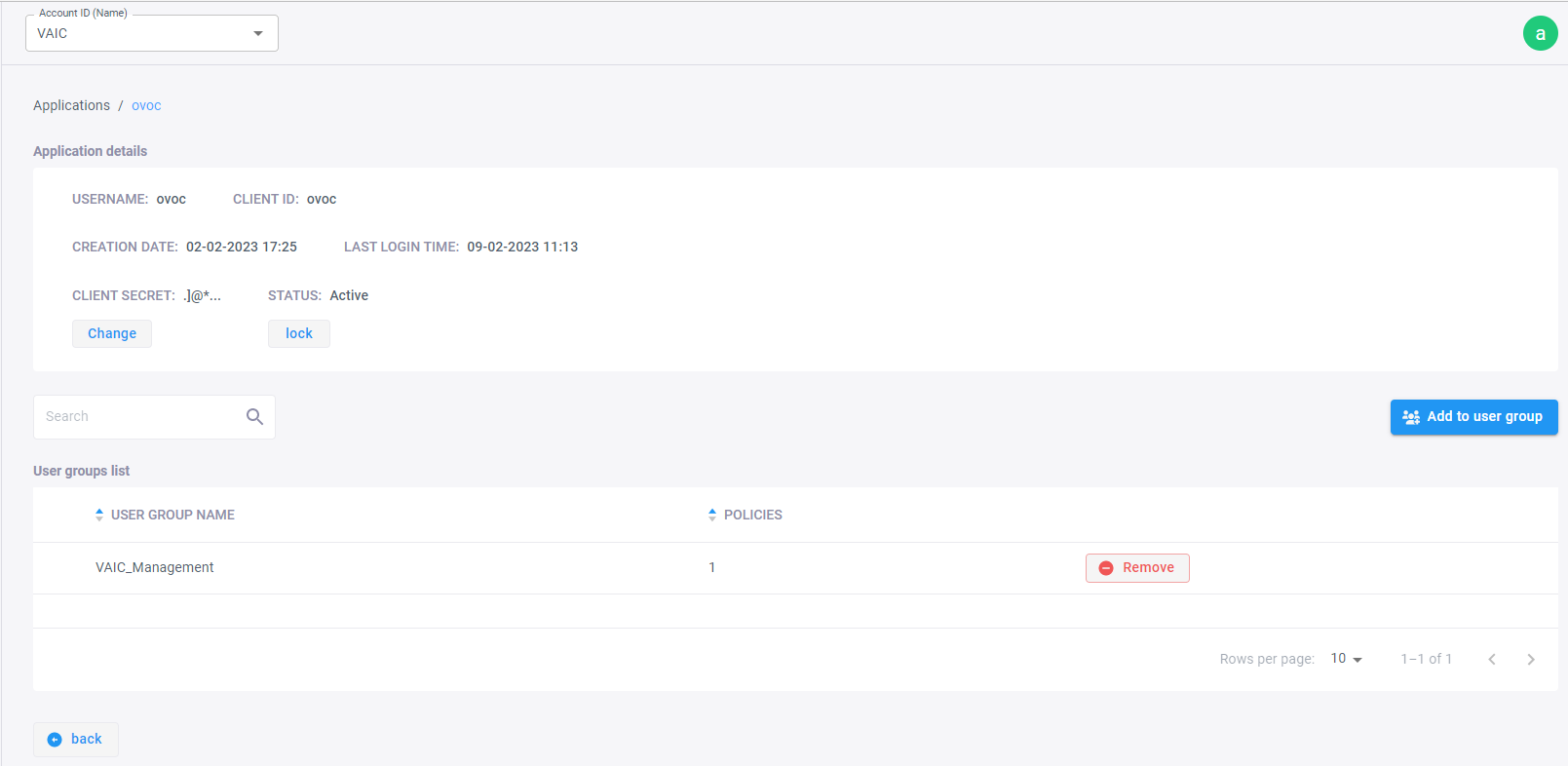Image resolution: width=1568 pixels, height=766 pixels.
Task: Select the Active status value
Action: [x=349, y=295]
